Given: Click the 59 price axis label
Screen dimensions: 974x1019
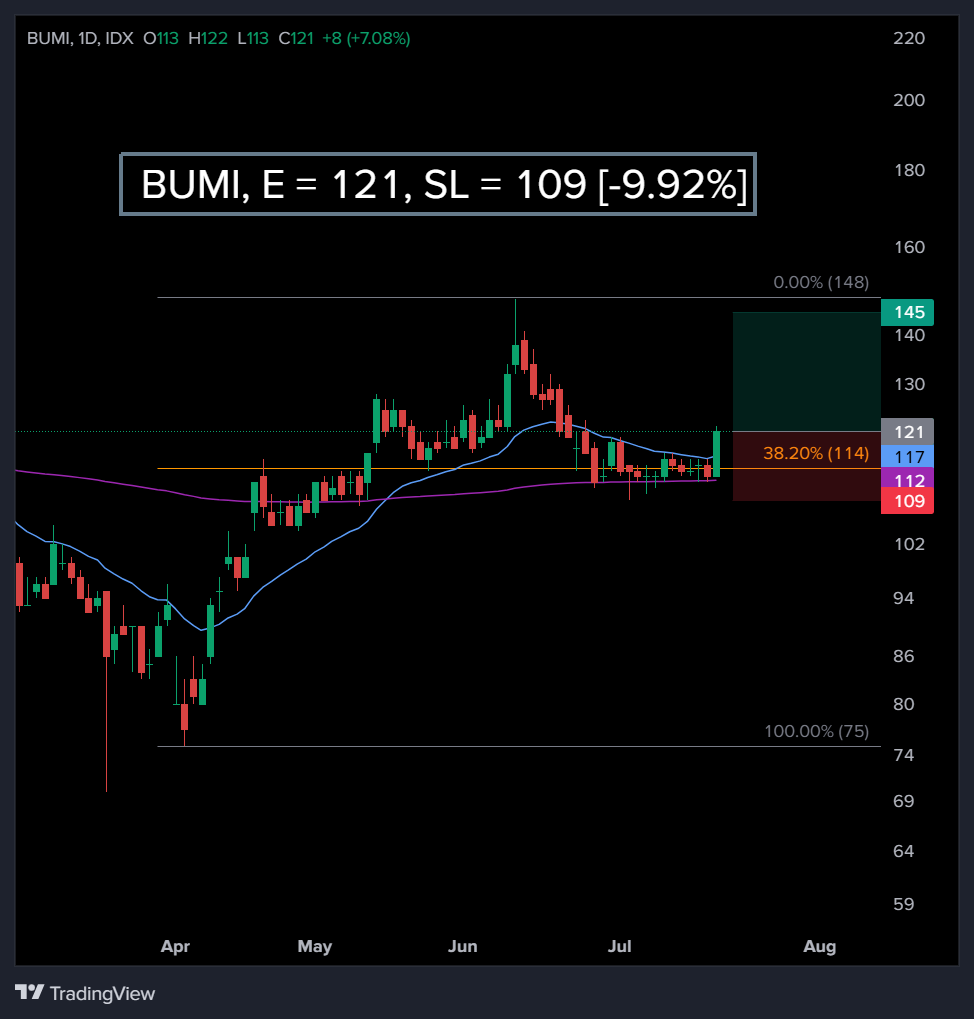Looking at the screenshot, I should [904, 904].
